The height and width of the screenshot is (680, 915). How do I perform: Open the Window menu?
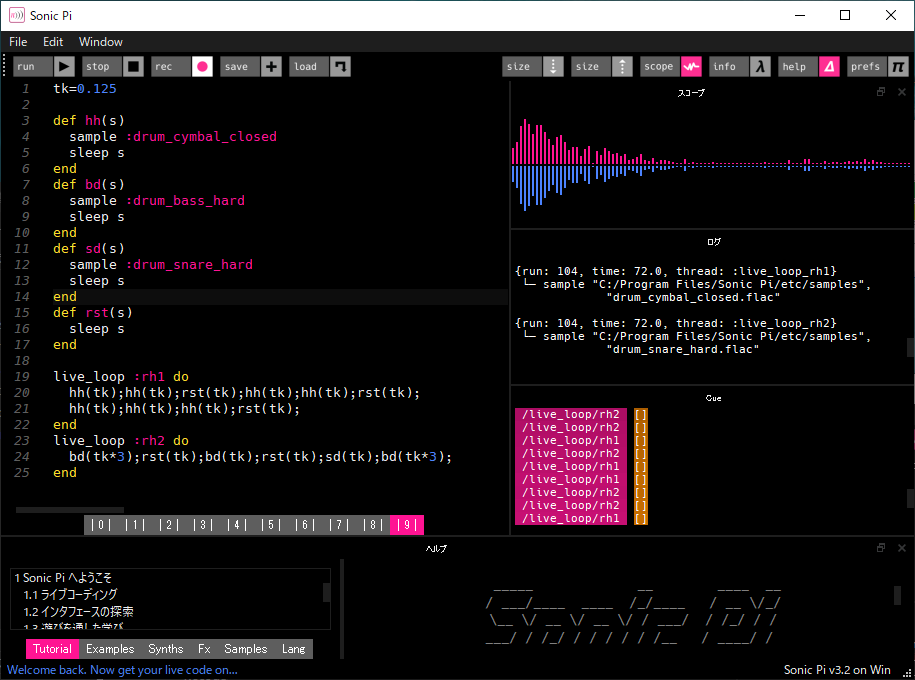click(101, 42)
